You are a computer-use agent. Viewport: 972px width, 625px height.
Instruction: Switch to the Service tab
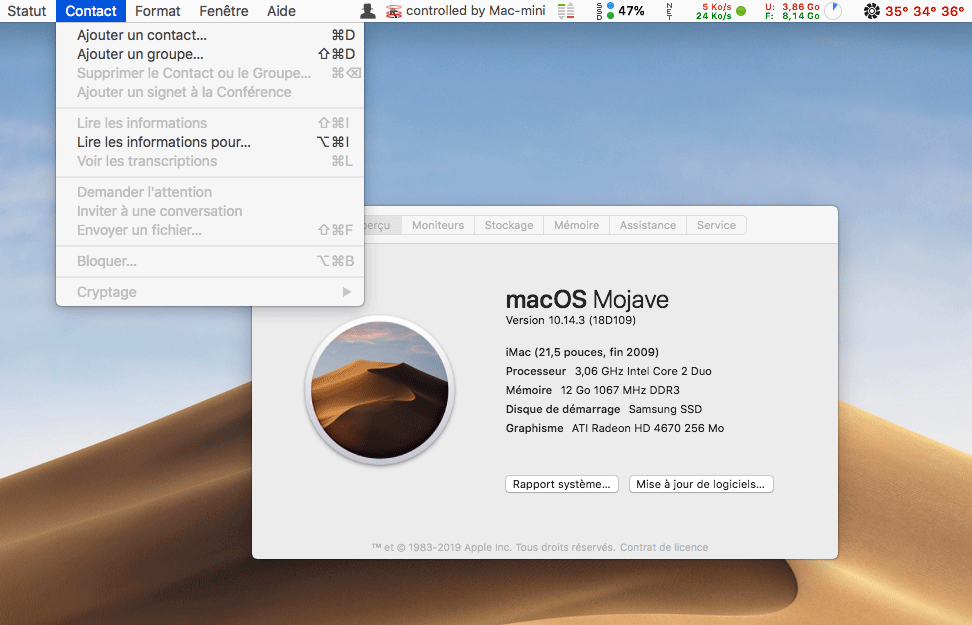(x=716, y=225)
